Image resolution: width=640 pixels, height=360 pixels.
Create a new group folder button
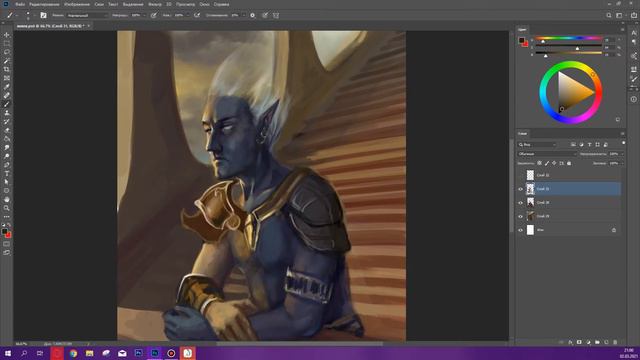coord(597,342)
